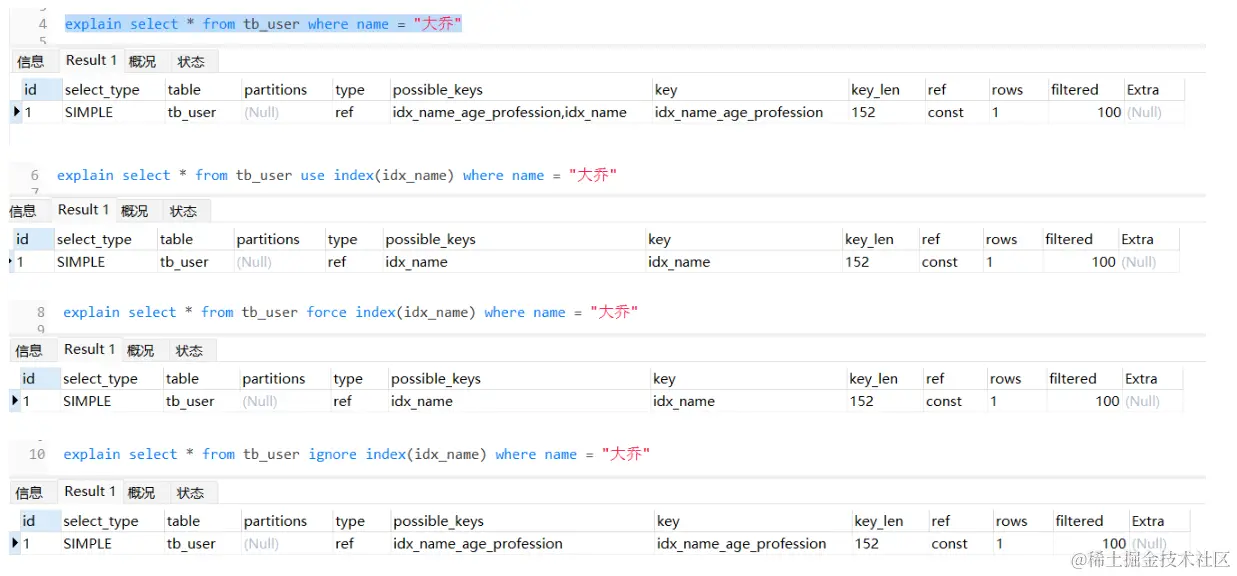Switch to 概况 tab below the force index query
The height and width of the screenshot is (576, 1237).
click(140, 350)
